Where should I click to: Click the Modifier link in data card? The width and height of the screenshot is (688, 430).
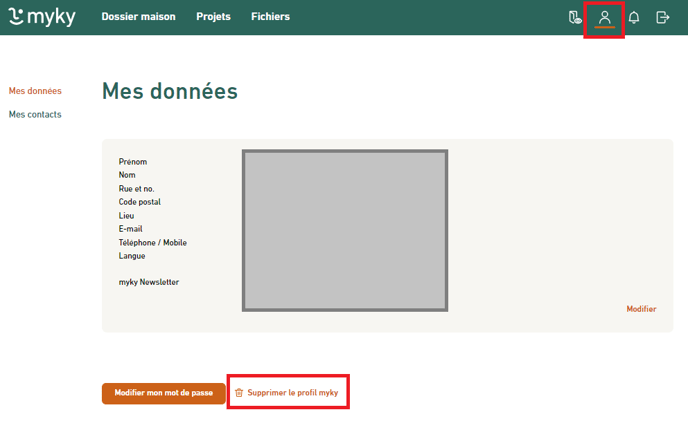pyautogui.click(x=641, y=309)
